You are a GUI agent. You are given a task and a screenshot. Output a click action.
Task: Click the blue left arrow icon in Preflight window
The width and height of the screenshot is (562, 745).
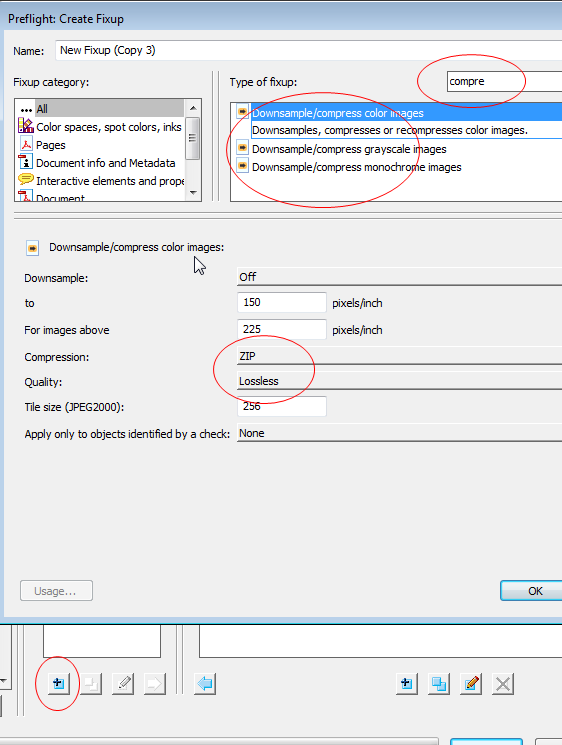click(x=205, y=684)
